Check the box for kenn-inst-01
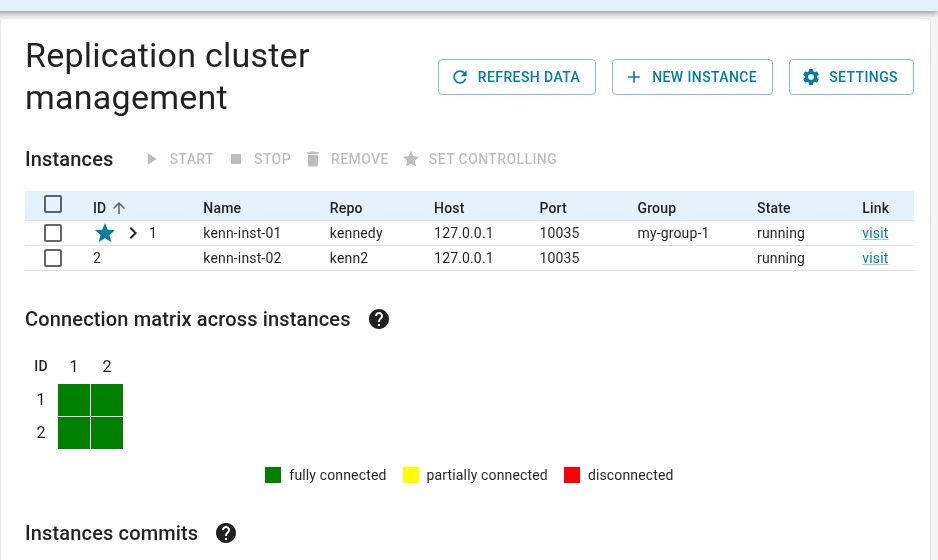 click(53, 233)
